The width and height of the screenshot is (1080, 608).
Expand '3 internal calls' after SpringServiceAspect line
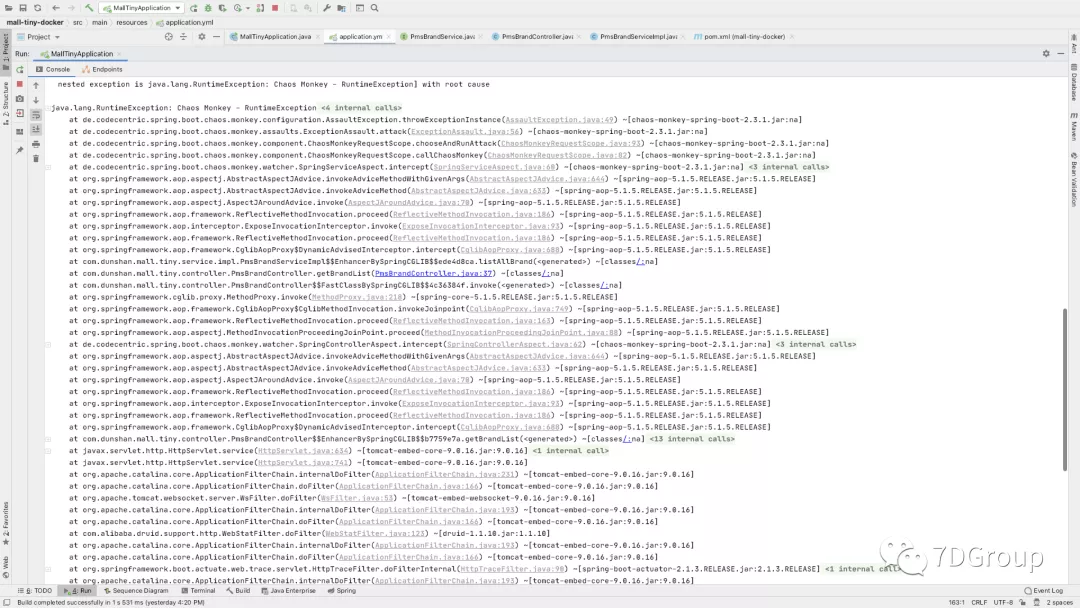pos(789,167)
